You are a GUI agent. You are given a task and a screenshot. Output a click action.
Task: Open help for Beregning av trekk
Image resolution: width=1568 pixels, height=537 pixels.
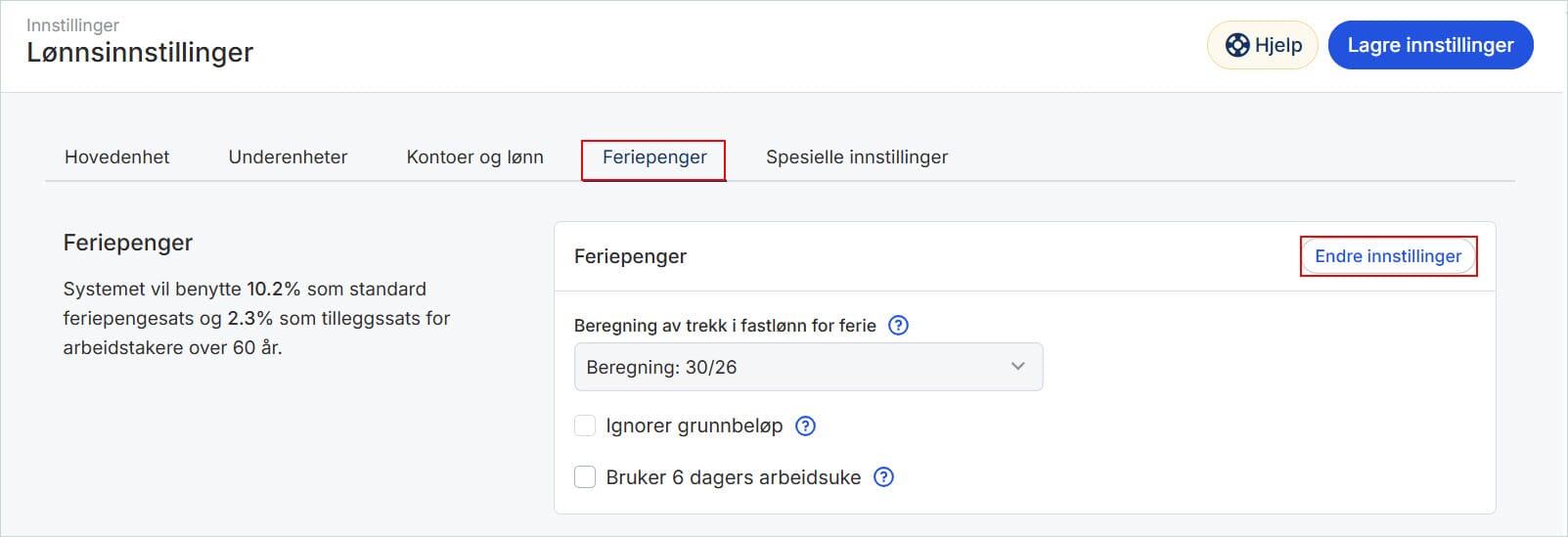tap(898, 326)
